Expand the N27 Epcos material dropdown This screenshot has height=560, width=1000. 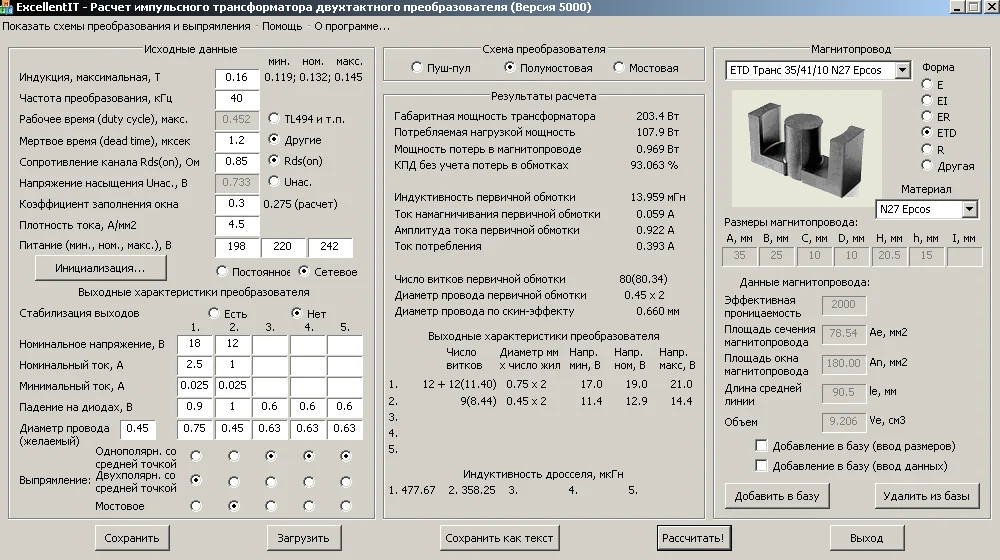pyautogui.click(x=968, y=209)
